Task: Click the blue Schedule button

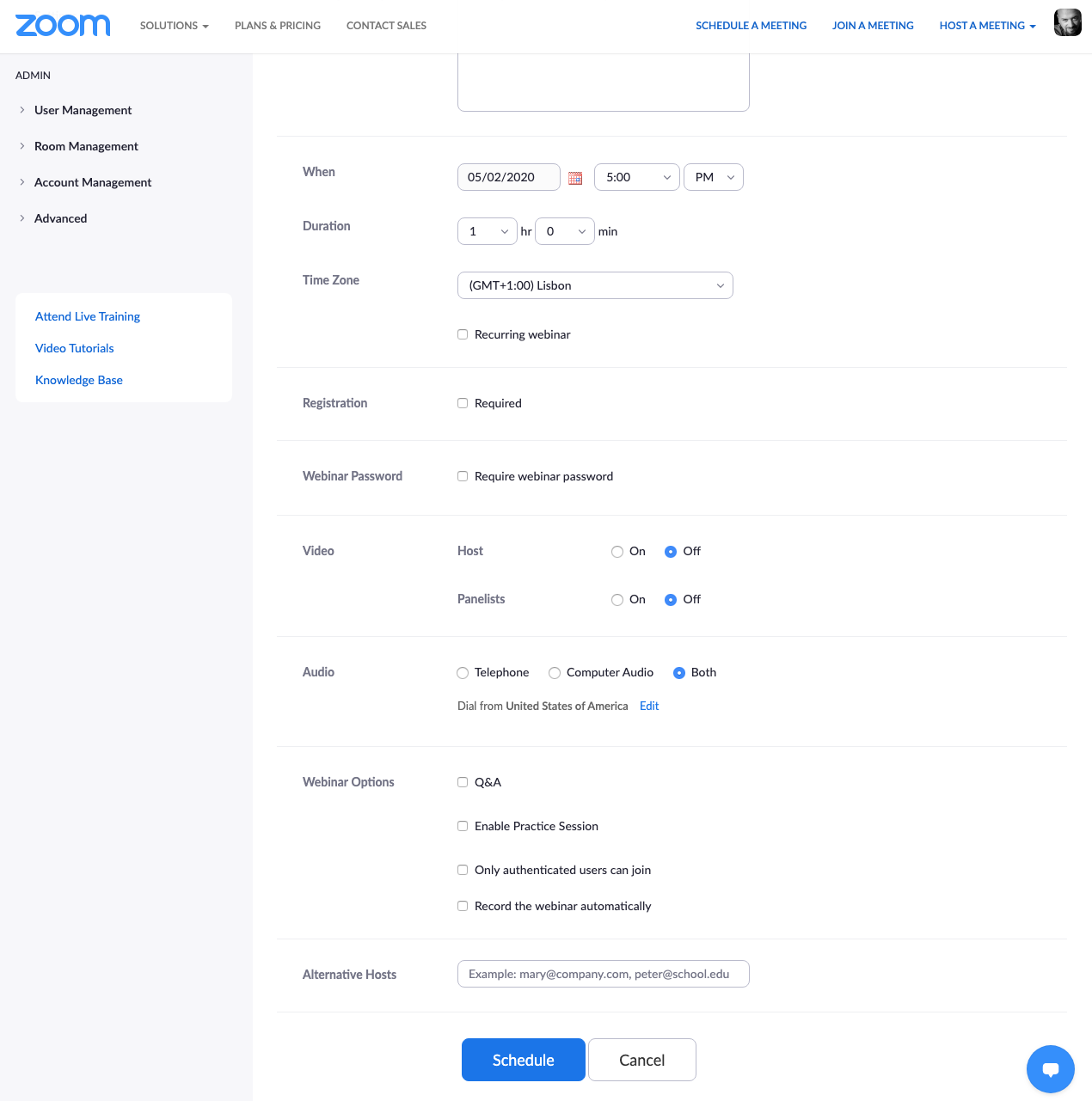Action: tap(524, 1060)
